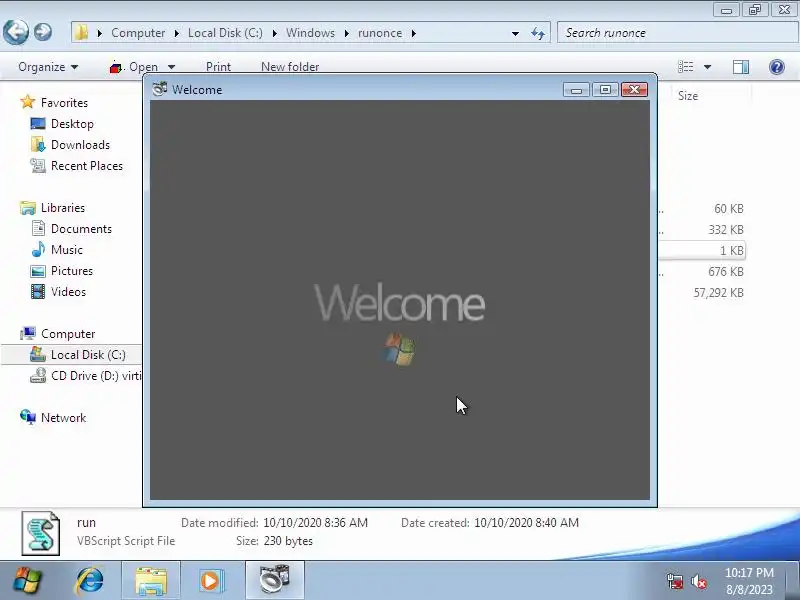
Task: Click the Search runonce field
Action: click(677, 33)
